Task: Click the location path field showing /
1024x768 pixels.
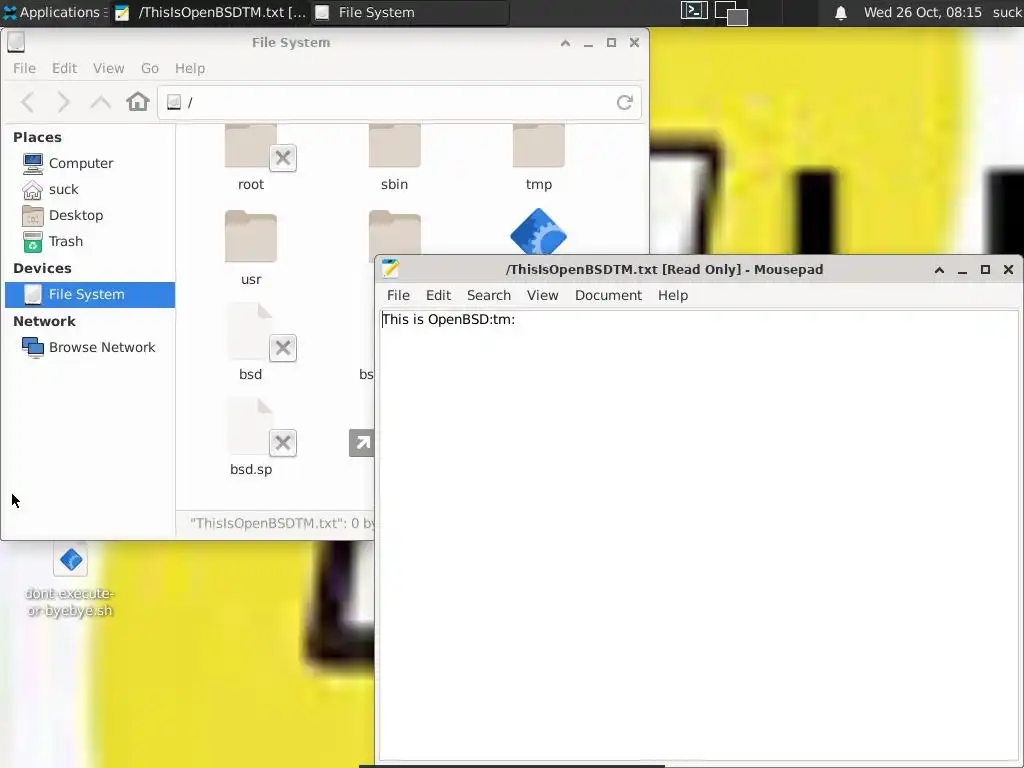Action: (399, 103)
